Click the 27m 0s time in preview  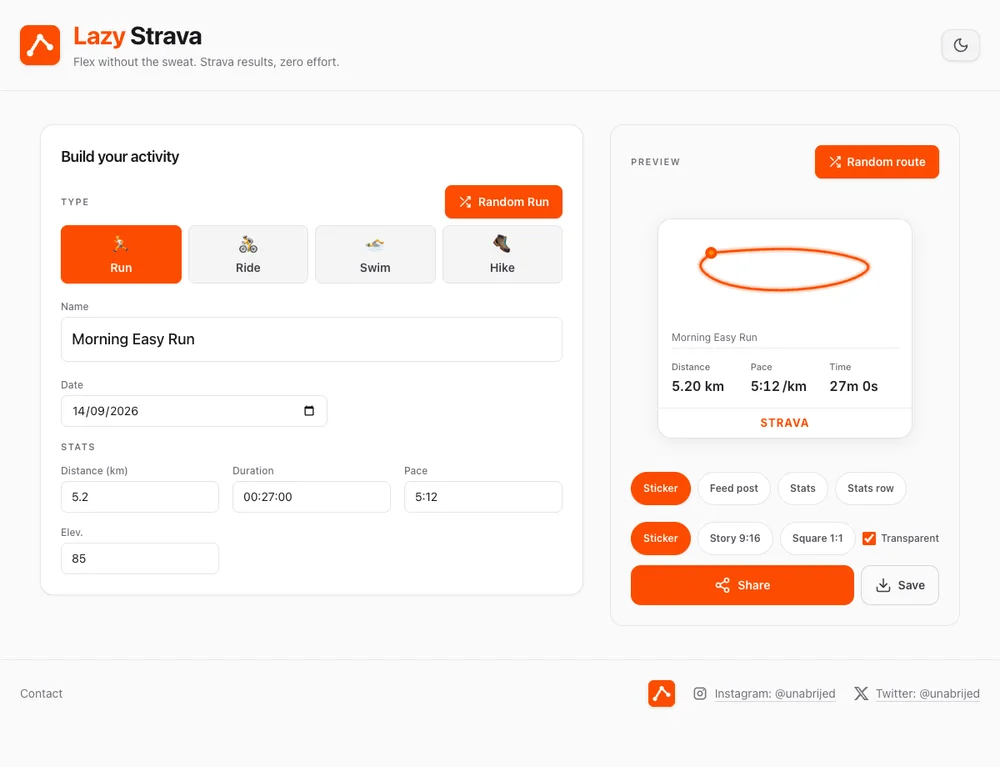(x=853, y=386)
